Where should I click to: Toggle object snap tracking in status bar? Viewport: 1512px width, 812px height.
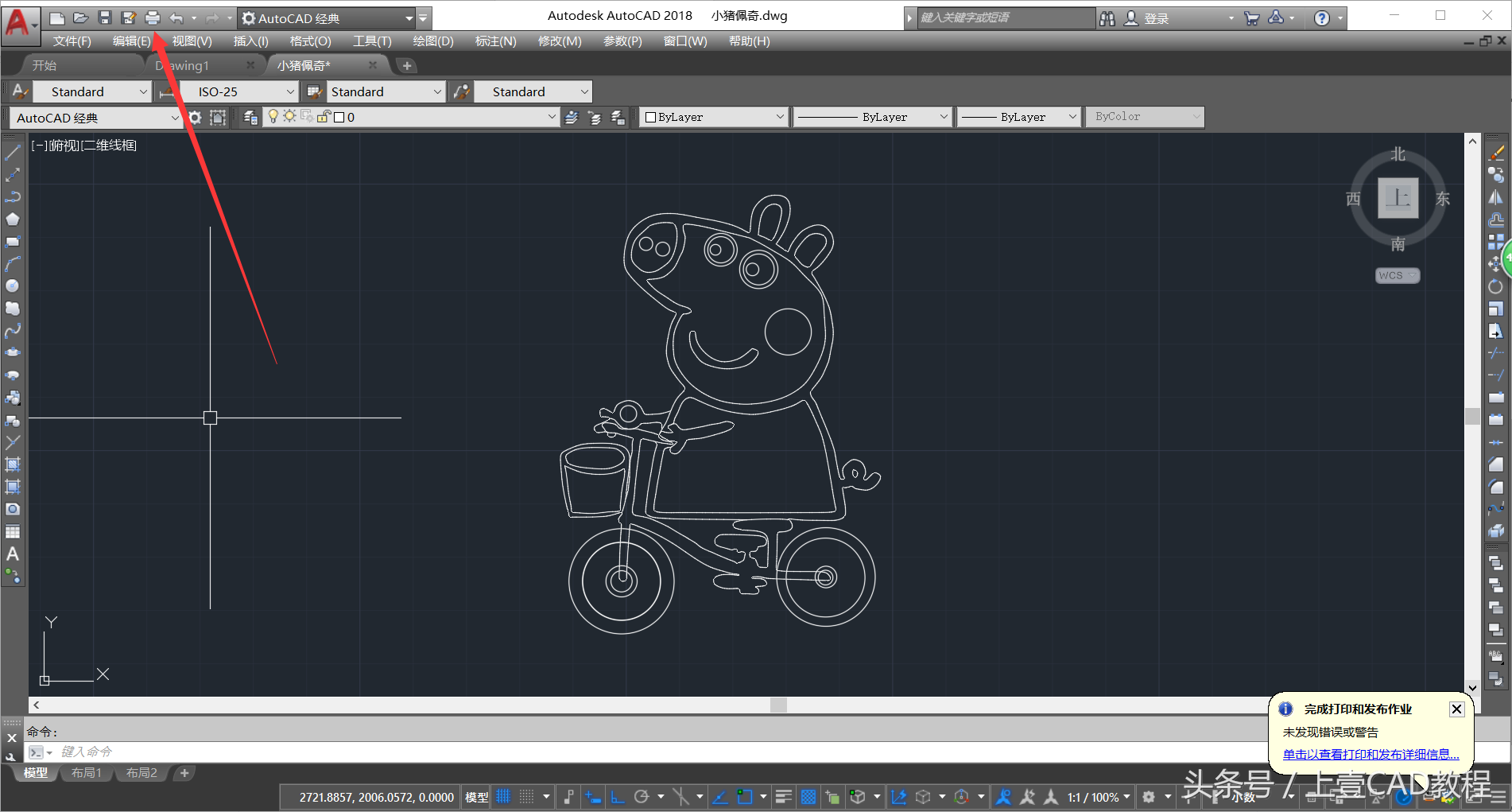click(x=719, y=796)
